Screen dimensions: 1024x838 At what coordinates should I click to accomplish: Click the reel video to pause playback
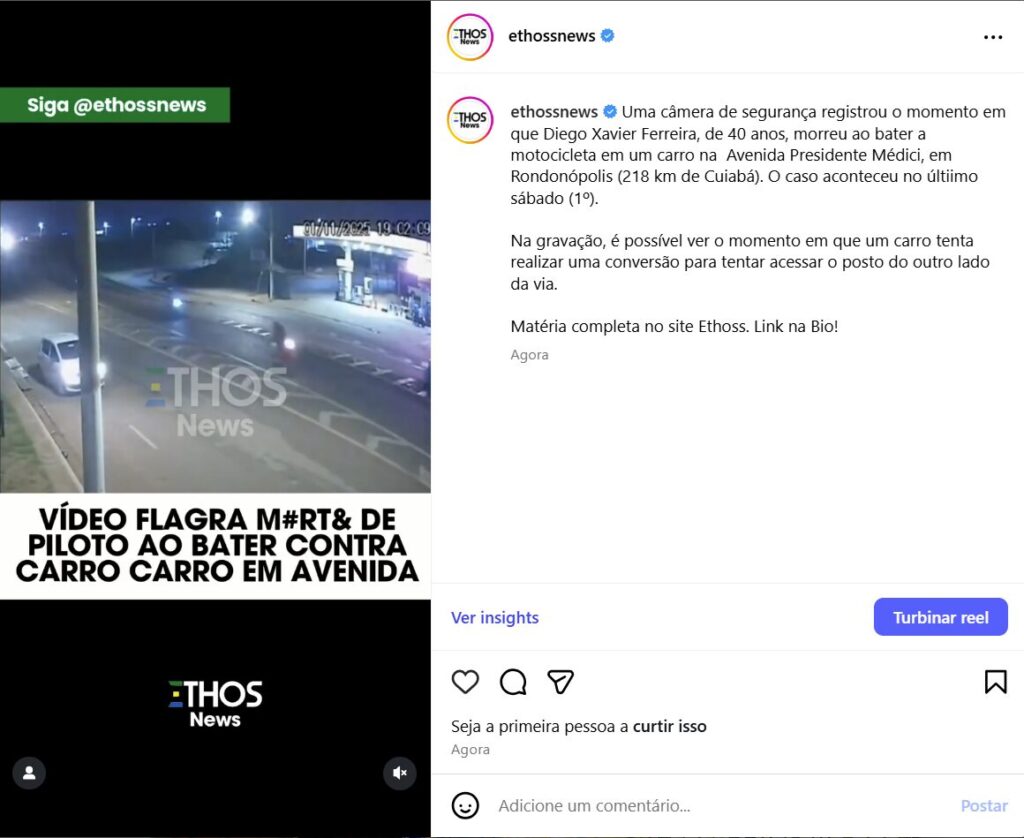tap(215, 346)
